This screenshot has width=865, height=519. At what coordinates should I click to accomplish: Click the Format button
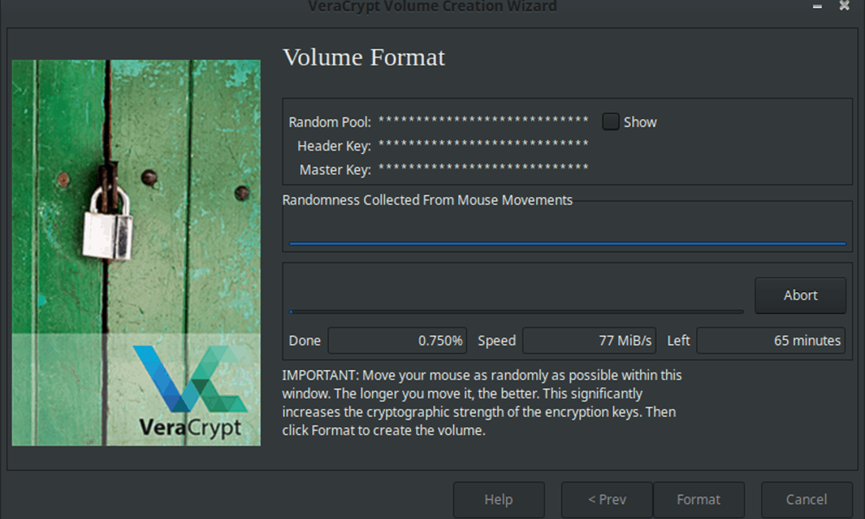(x=698, y=500)
